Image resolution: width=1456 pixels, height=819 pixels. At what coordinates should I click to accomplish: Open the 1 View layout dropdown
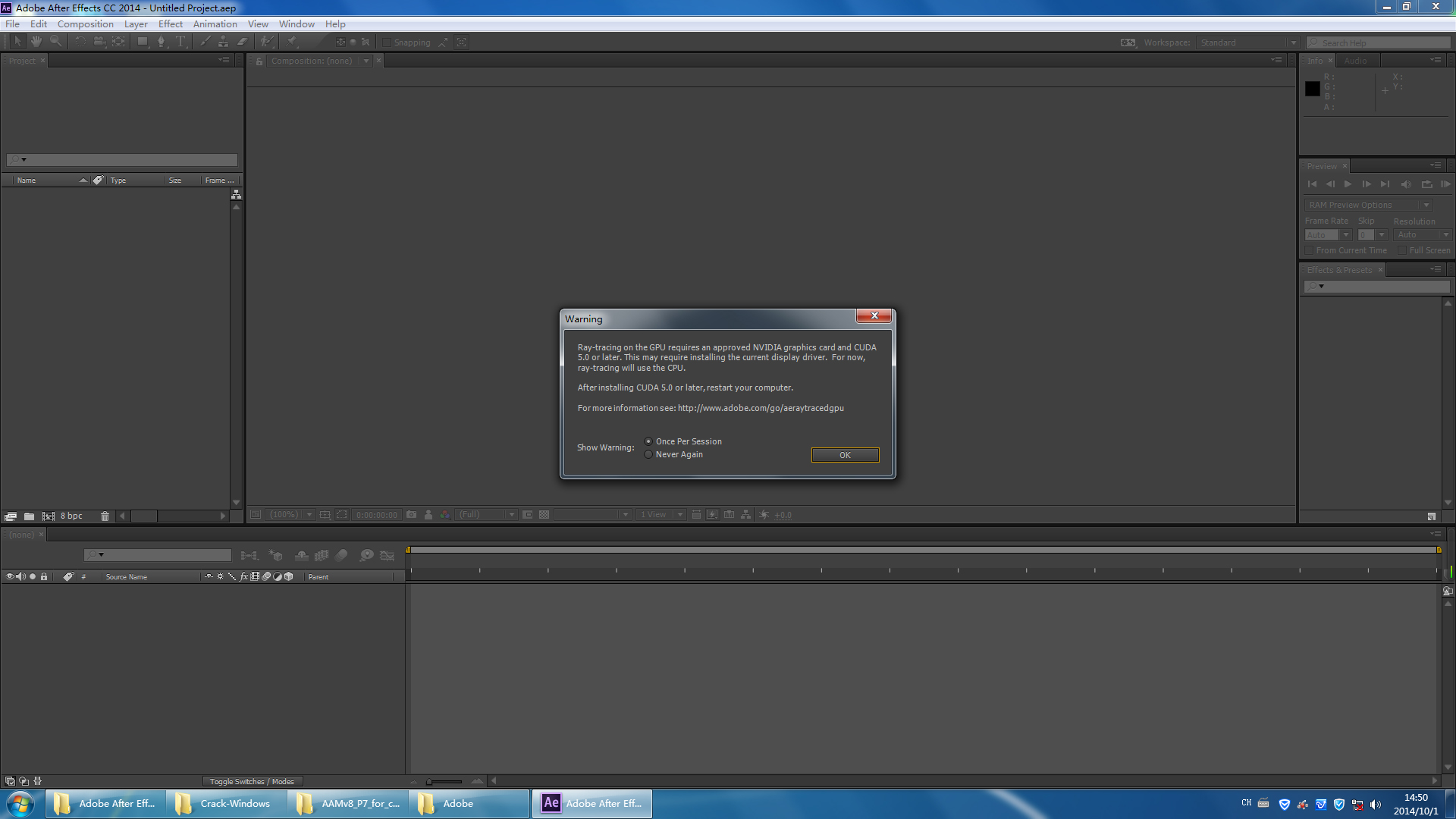tap(661, 515)
